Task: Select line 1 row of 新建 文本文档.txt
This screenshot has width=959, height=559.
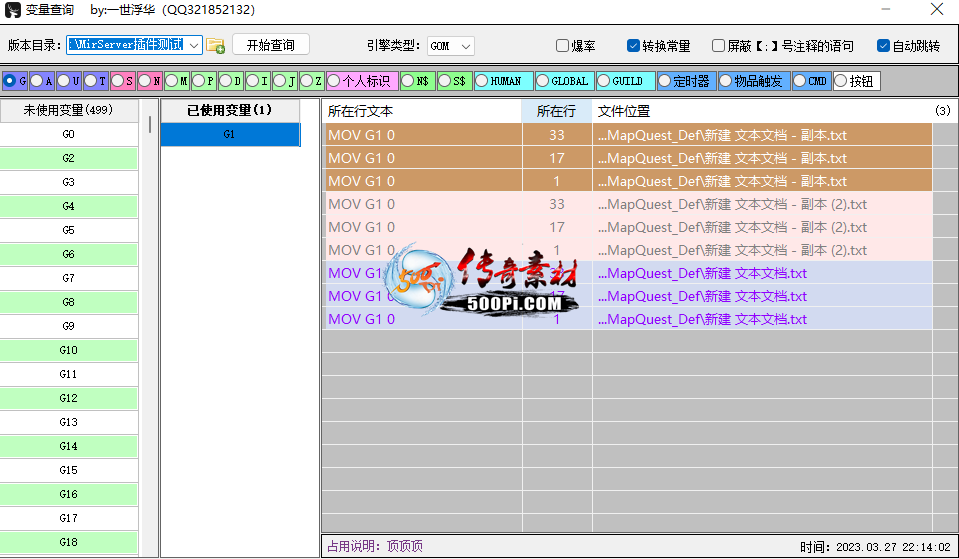Action: (627, 319)
